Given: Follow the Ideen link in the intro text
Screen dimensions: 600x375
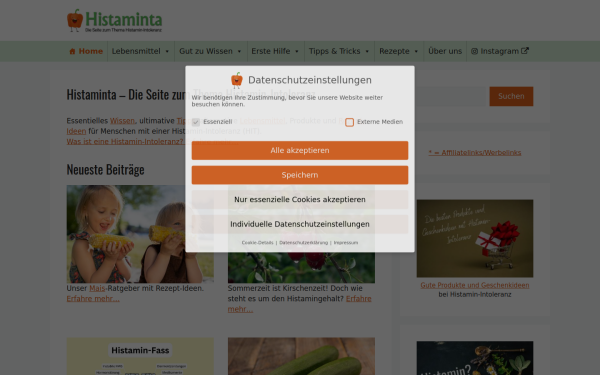Looking at the screenshot, I should (x=76, y=131).
